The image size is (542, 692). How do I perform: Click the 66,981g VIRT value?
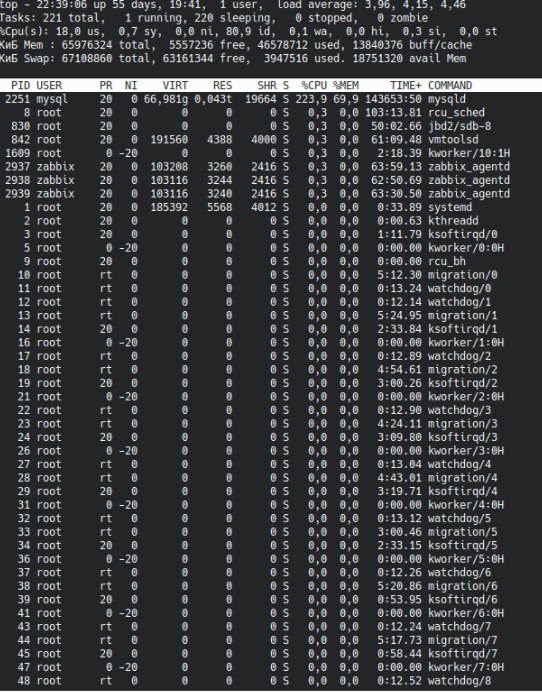[x=166, y=99]
